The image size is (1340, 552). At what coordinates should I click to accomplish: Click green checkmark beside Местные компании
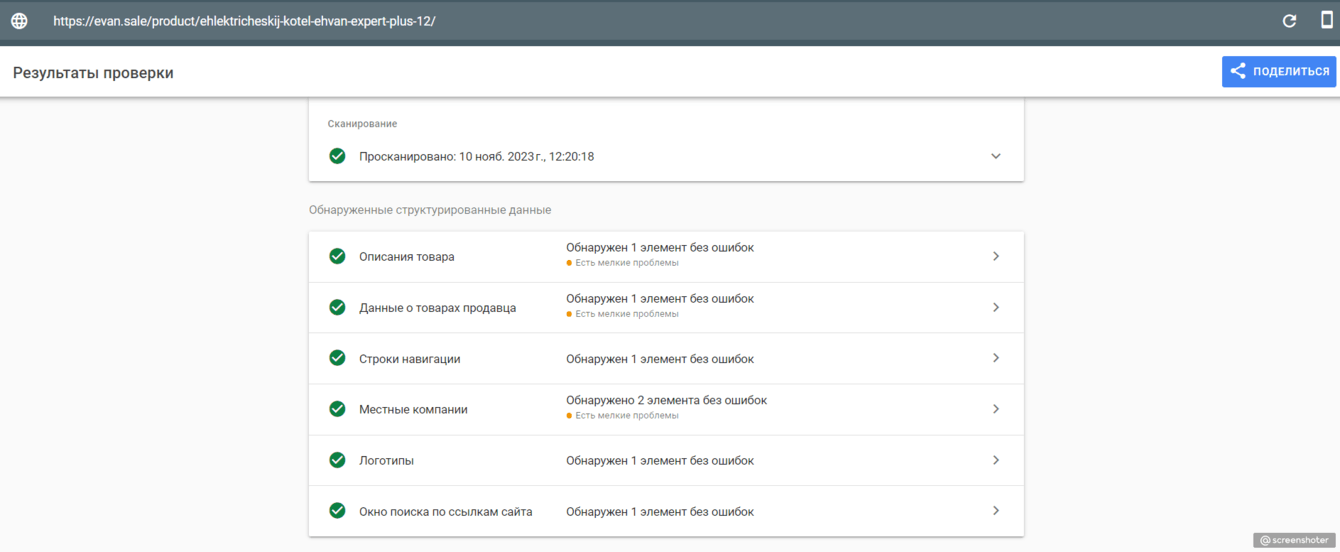[338, 409]
